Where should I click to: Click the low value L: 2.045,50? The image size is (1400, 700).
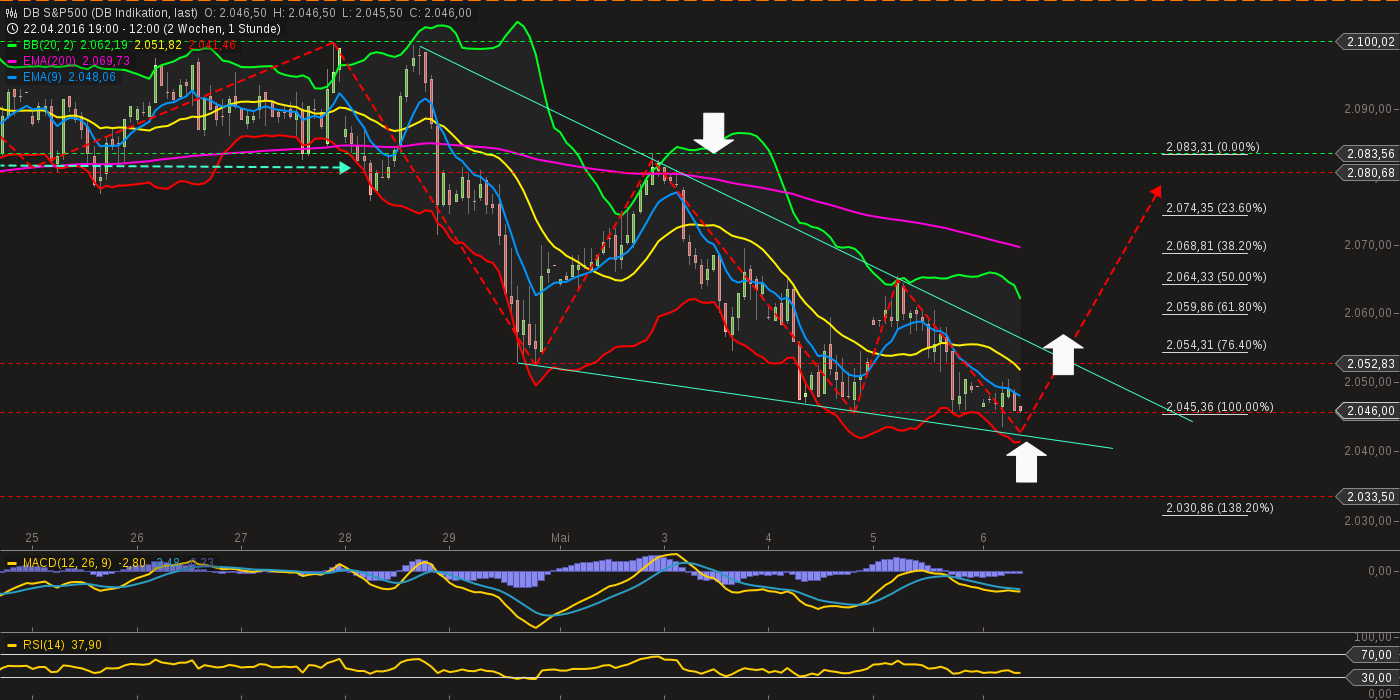click(x=372, y=13)
